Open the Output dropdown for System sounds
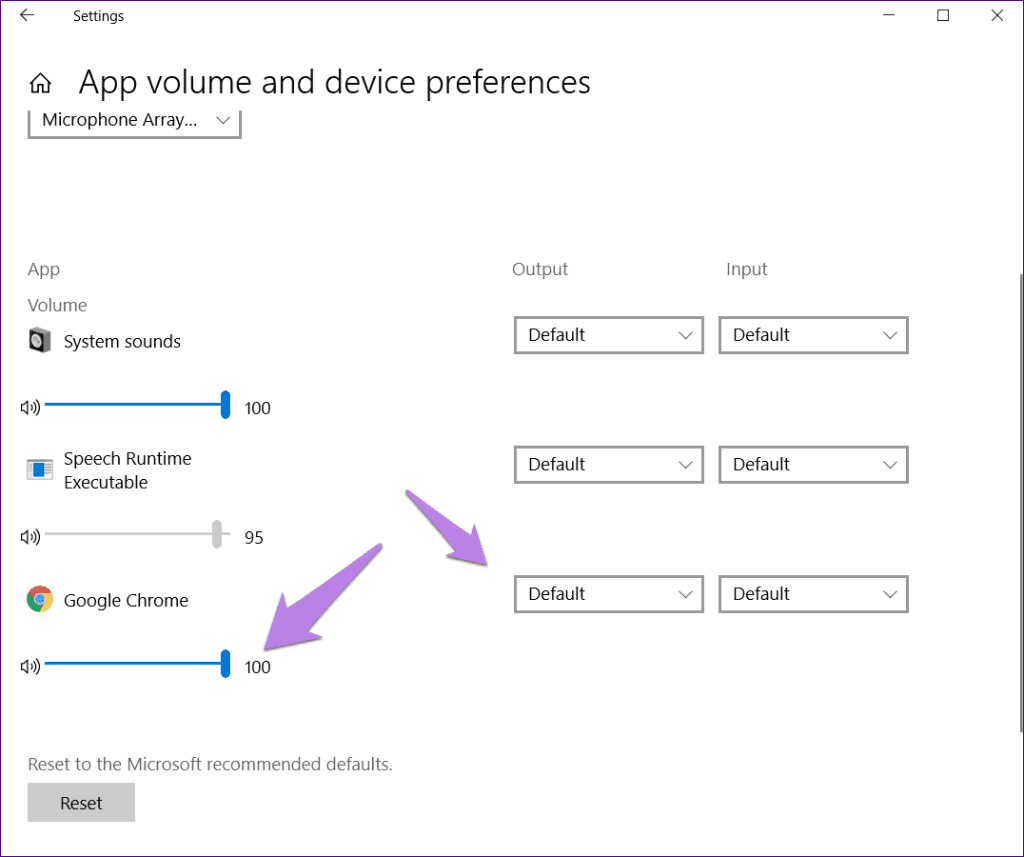 pyautogui.click(x=608, y=335)
